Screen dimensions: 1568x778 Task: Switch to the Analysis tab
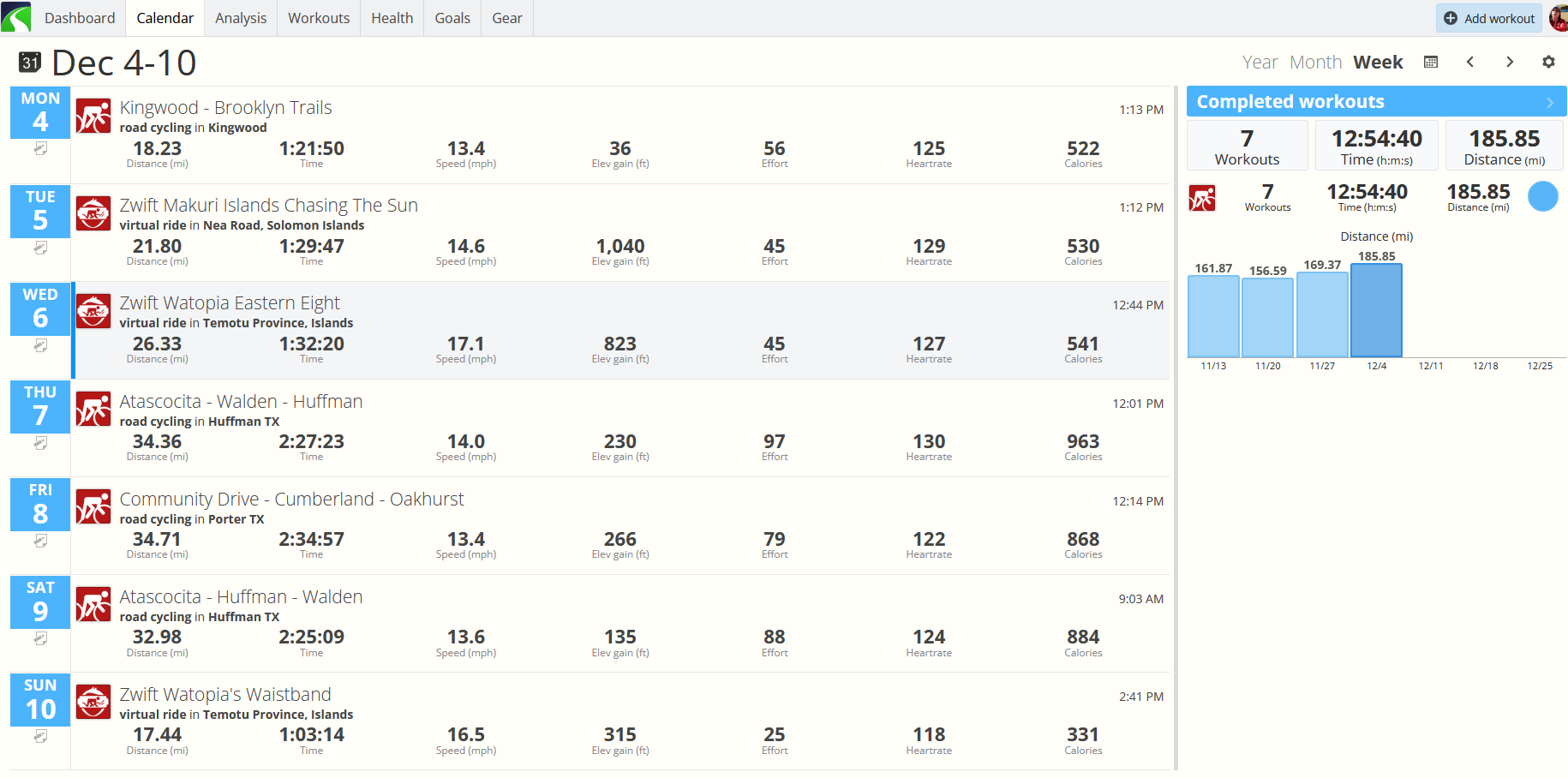click(241, 18)
